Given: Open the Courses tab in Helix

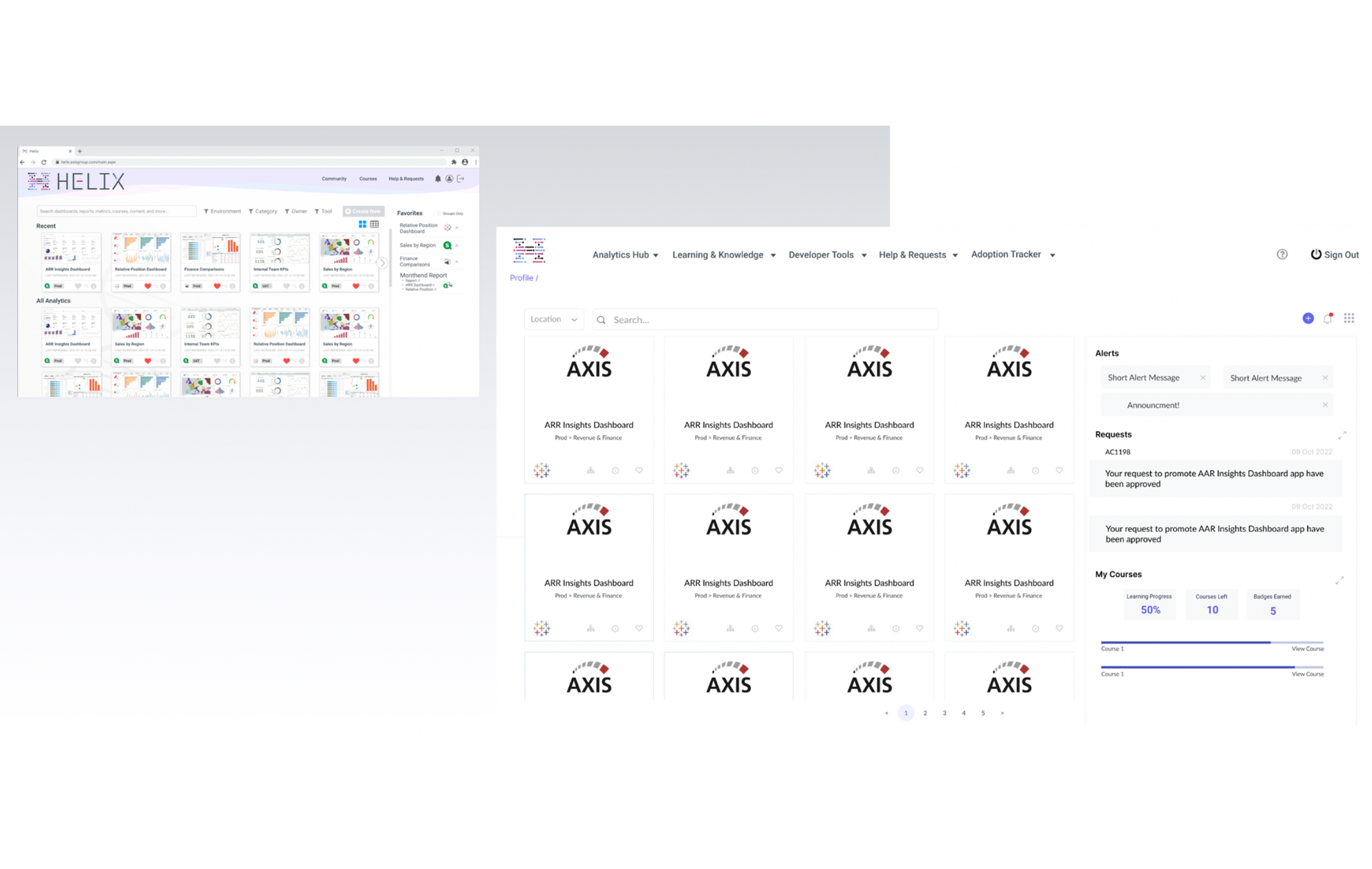Looking at the screenshot, I should (368, 179).
